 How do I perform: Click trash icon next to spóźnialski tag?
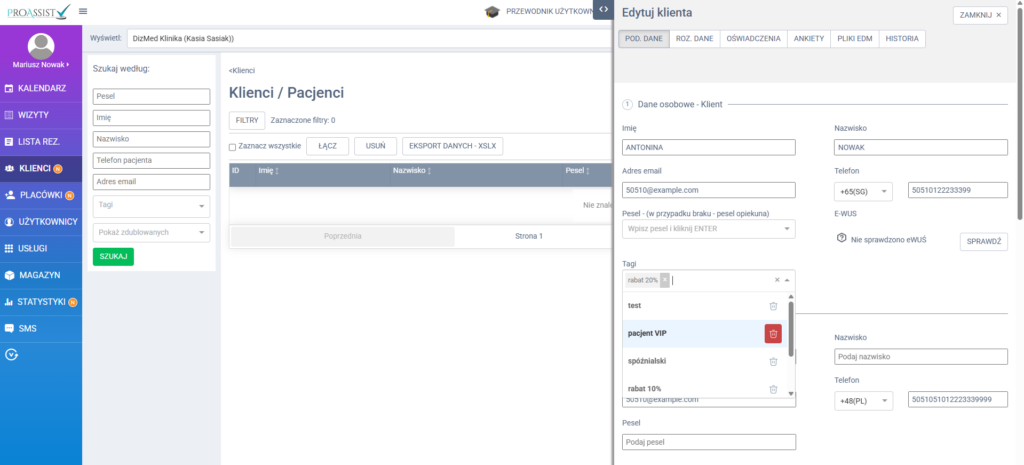(x=772, y=361)
